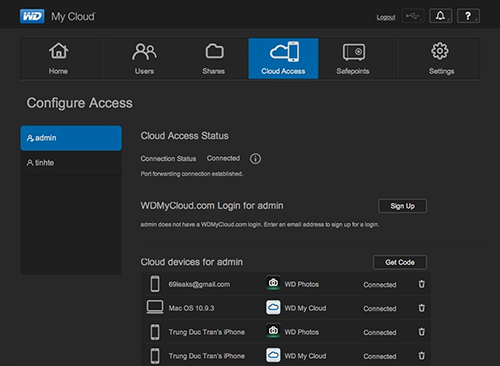The image size is (500, 366).
Task: Open the Shares tab
Action: [214, 58]
